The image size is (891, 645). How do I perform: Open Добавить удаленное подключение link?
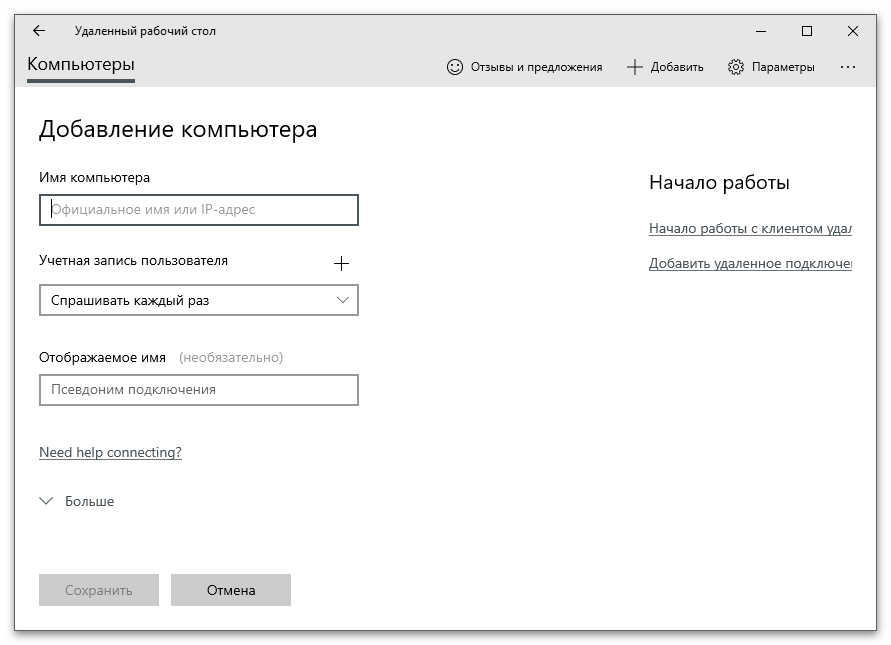(x=750, y=264)
